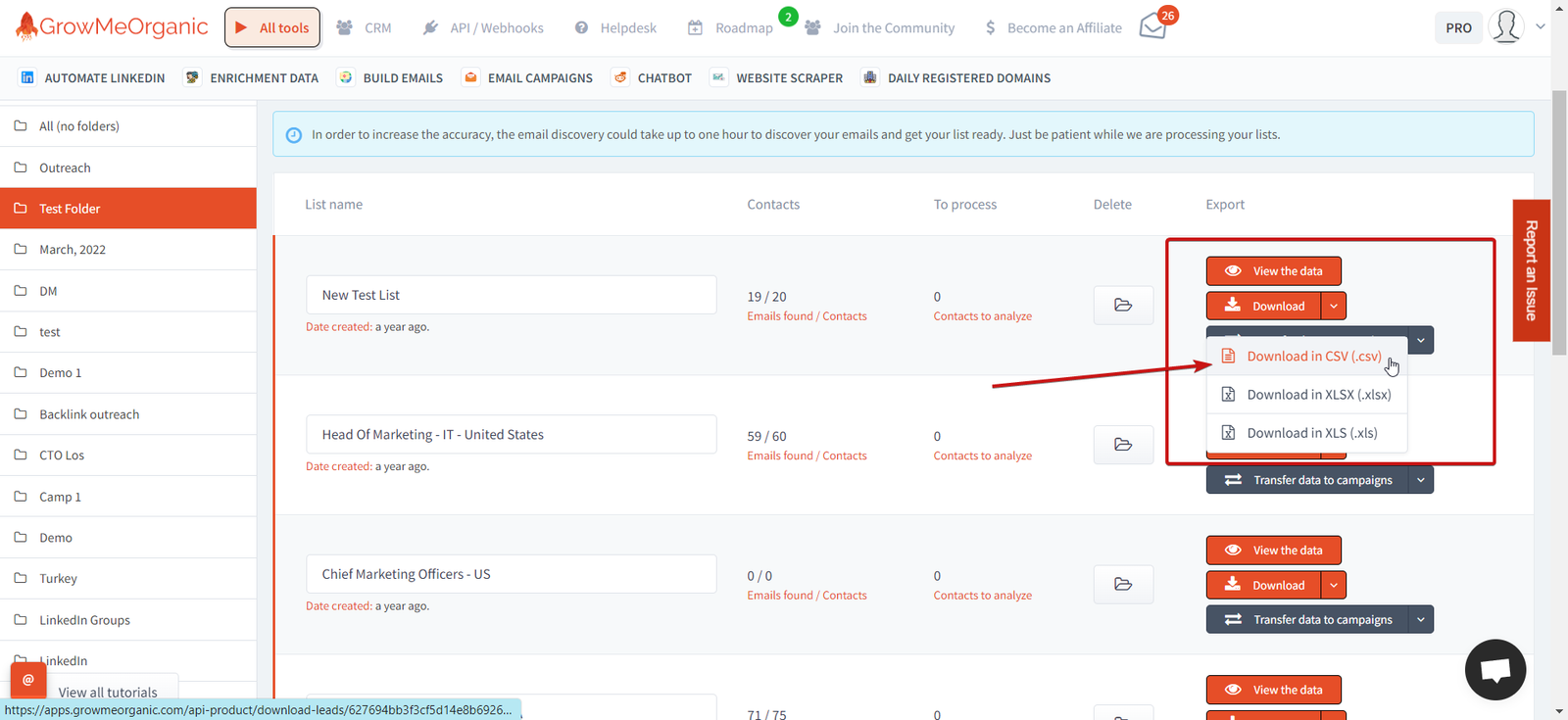
Task: Expand Transfer data dropdown for Chief Marketing Officers
Action: tap(1421, 619)
